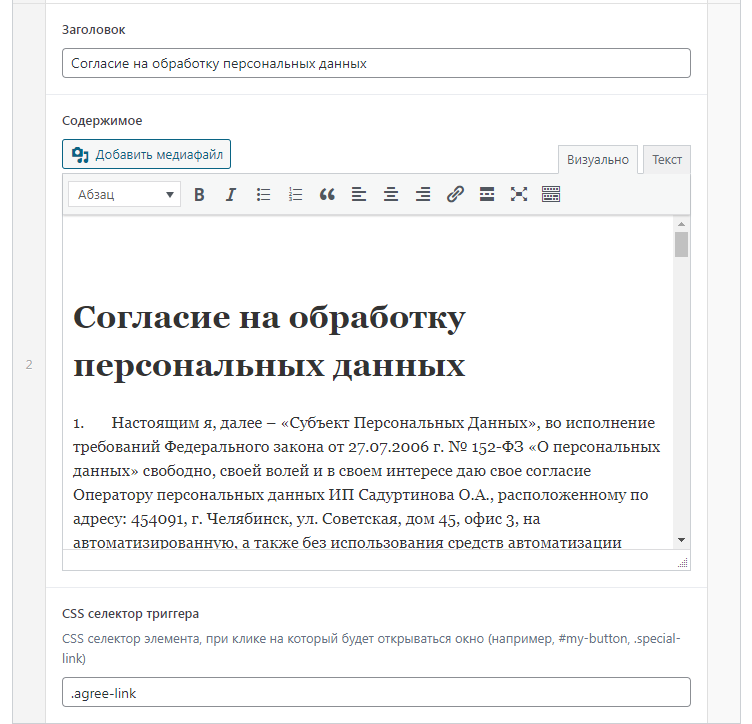752x724 pixels.
Task: Click the editor scrollbar thumb
Action: click(x=682, y=245)
